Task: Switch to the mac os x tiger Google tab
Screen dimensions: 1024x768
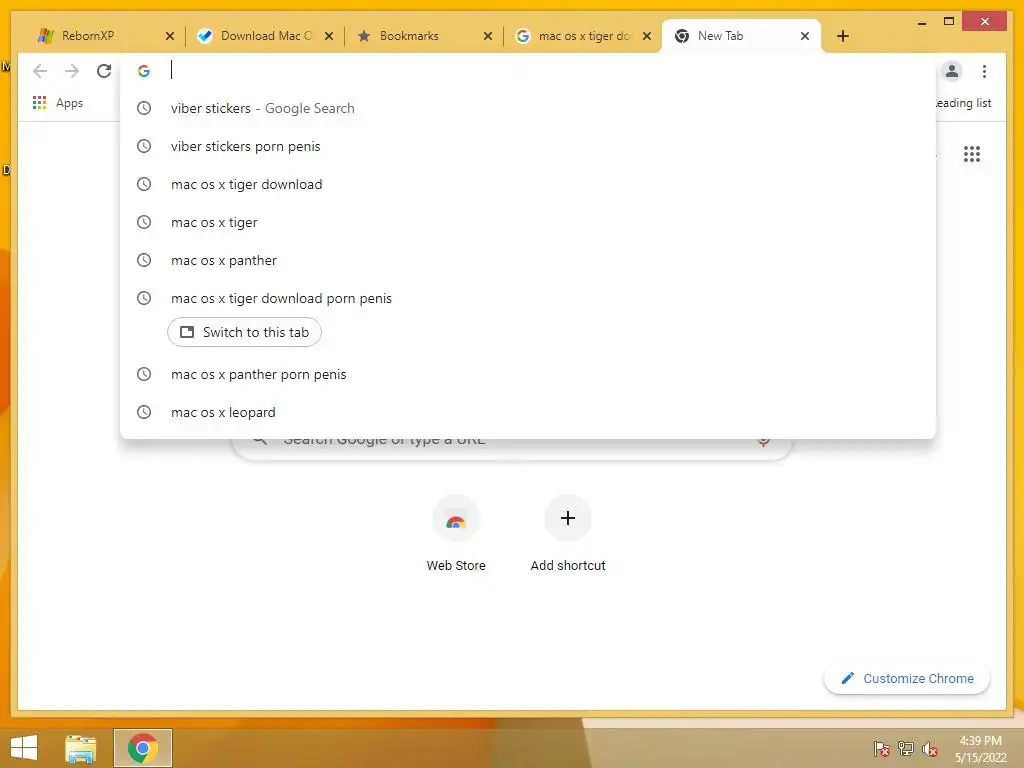Action: click(581, 36)
